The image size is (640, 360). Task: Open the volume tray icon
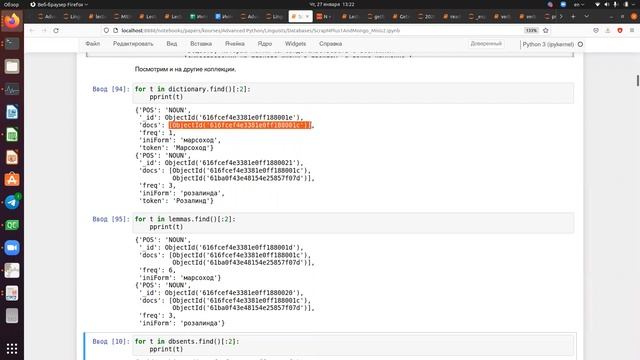click(607, 4)
